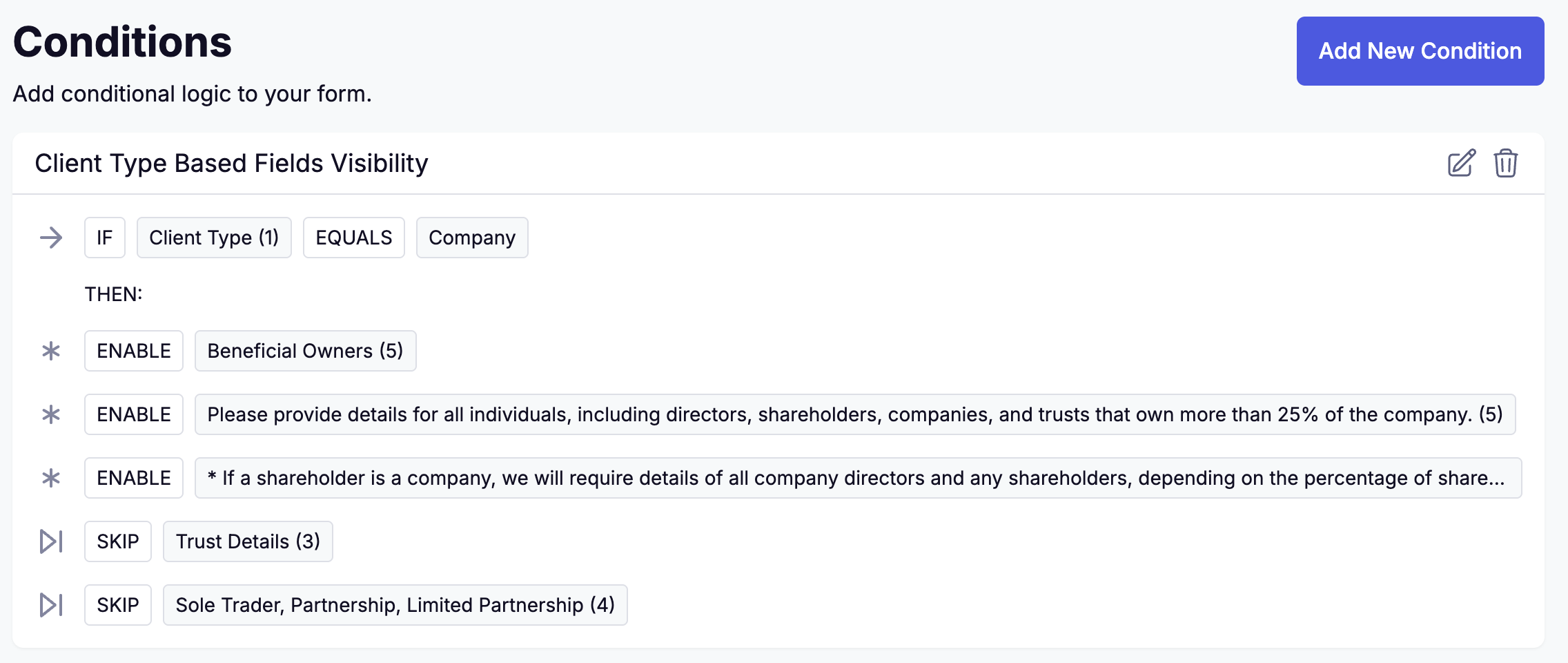Click the 'If a shareholder is a company' tag

click(x=858, y=479)
